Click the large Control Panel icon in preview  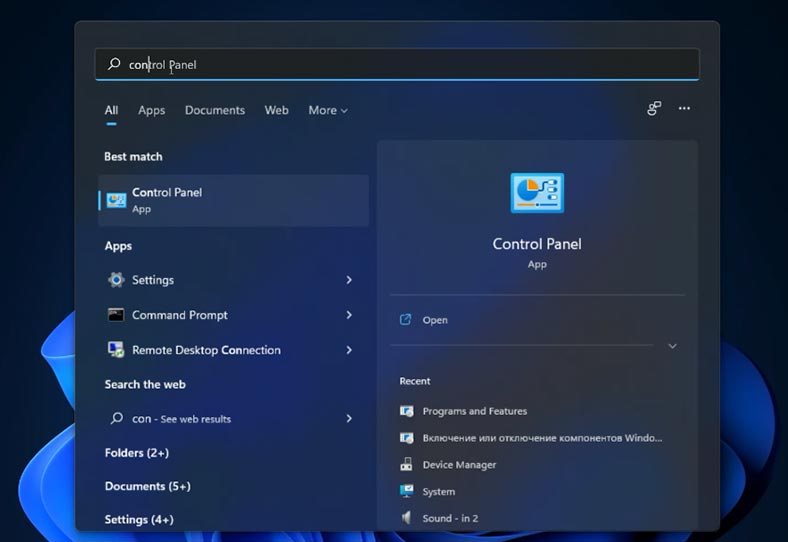tap(537, 193)
